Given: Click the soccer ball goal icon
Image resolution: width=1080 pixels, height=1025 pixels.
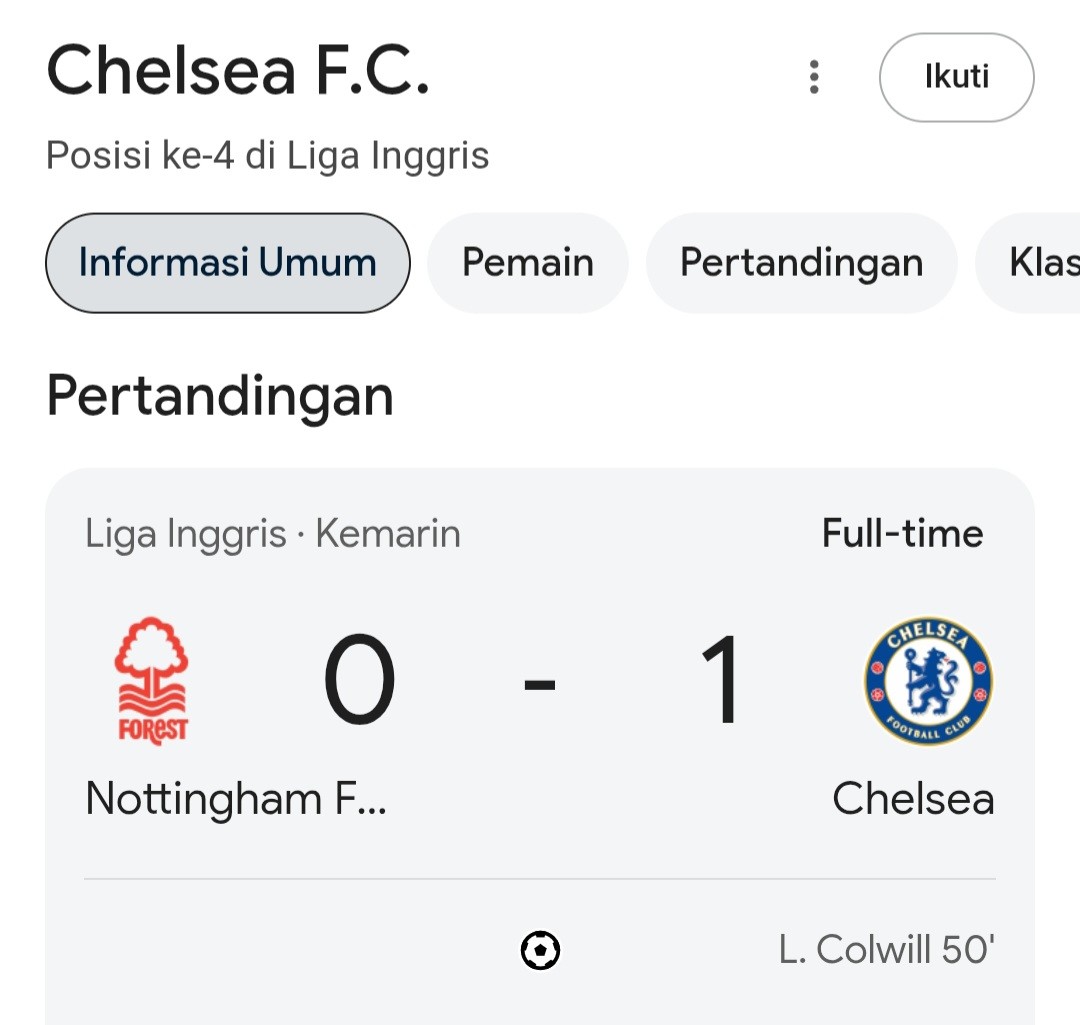Looking at the screenshot, I should (540, 950).
